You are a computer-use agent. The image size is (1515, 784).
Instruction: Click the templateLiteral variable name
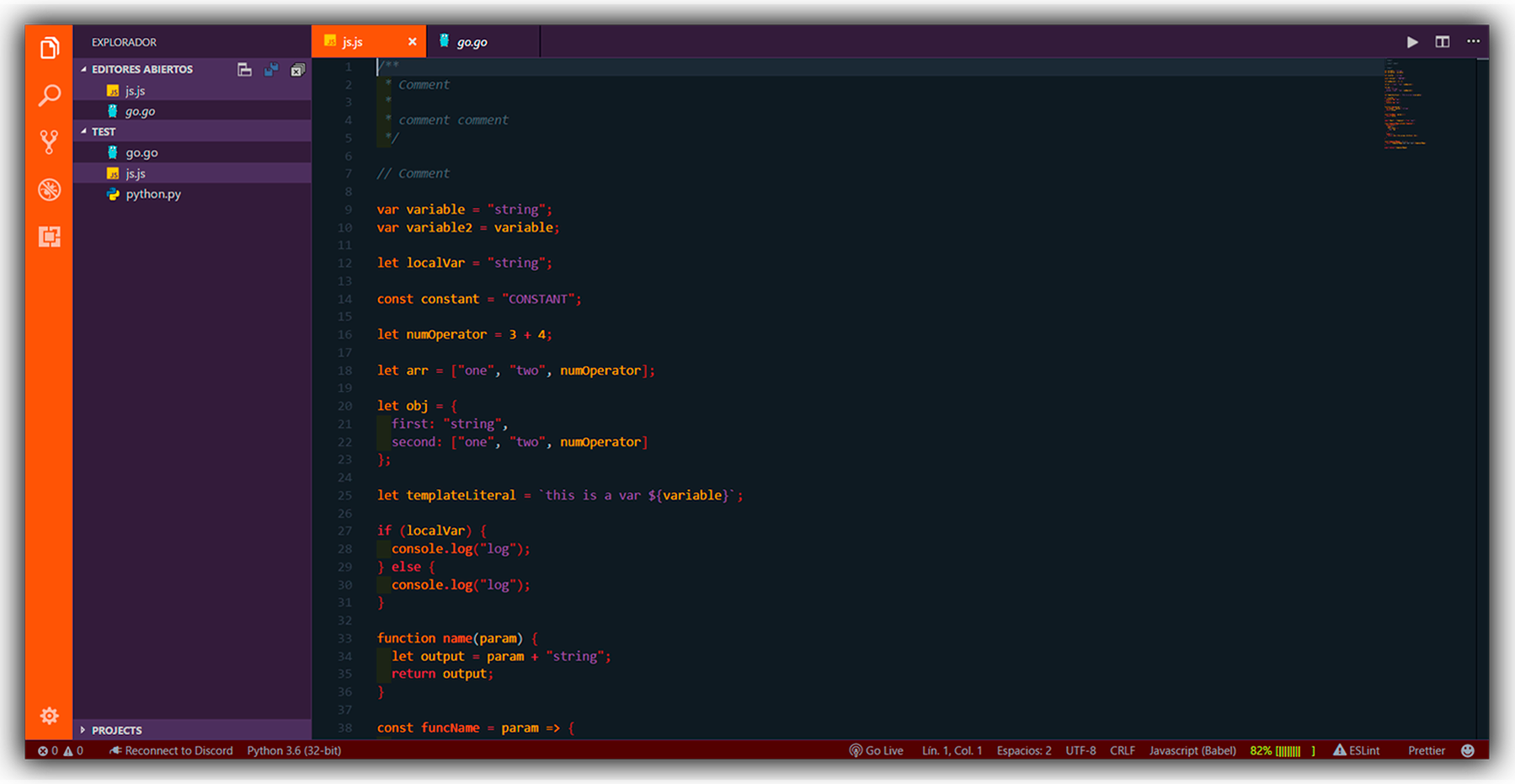[x=461, y=495]
